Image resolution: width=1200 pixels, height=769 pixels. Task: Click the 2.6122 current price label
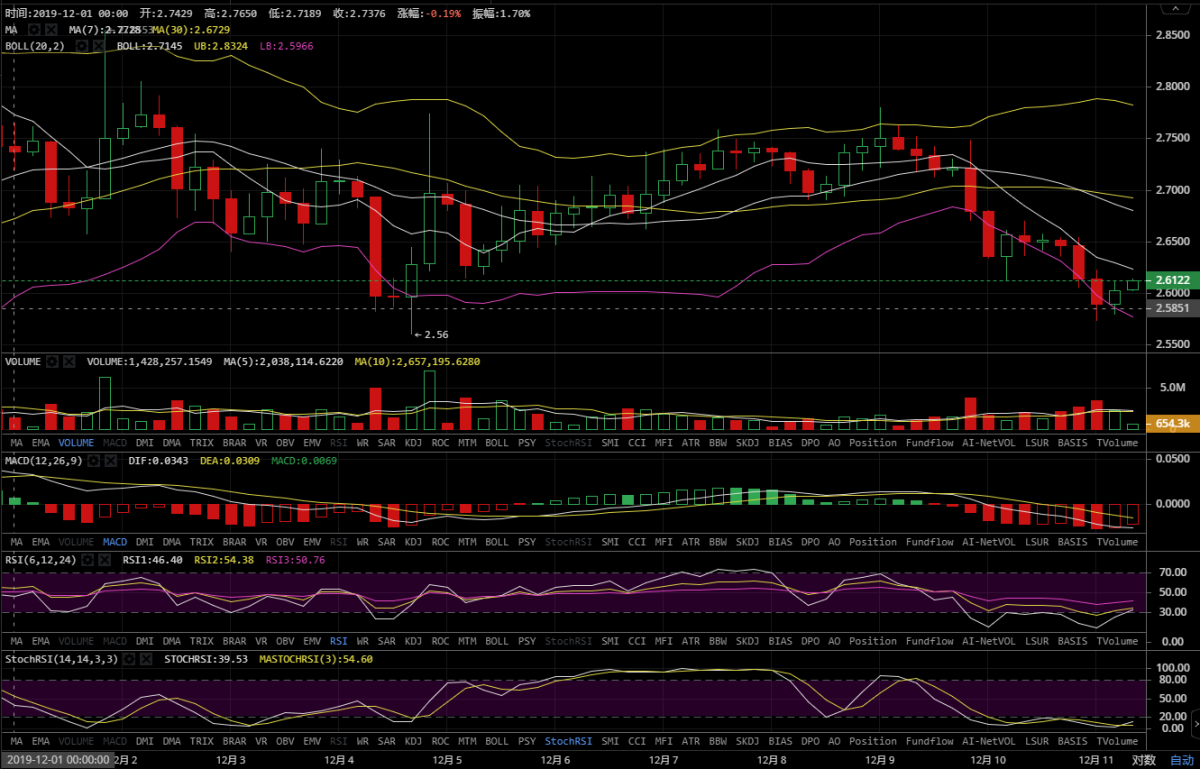tap(1171, 281)
